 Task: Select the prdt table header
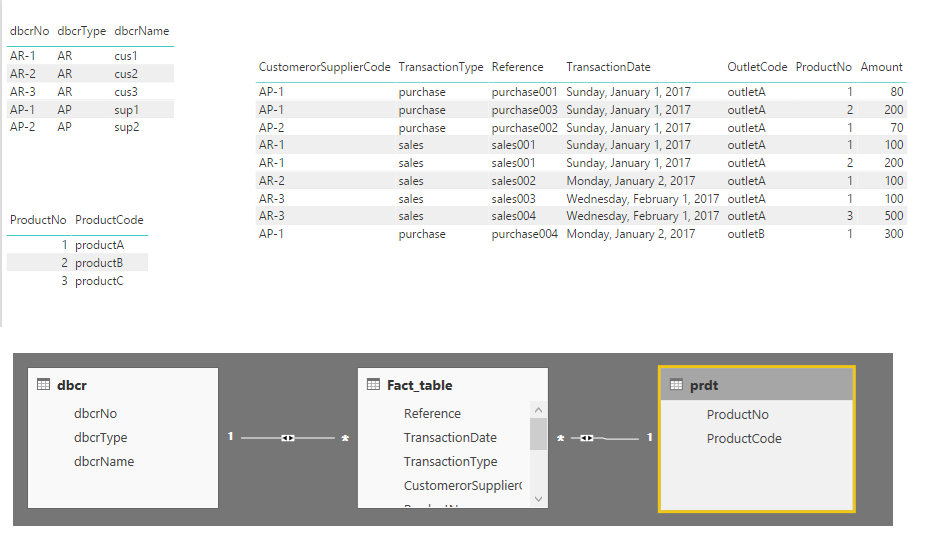click(x=757, y=385)
